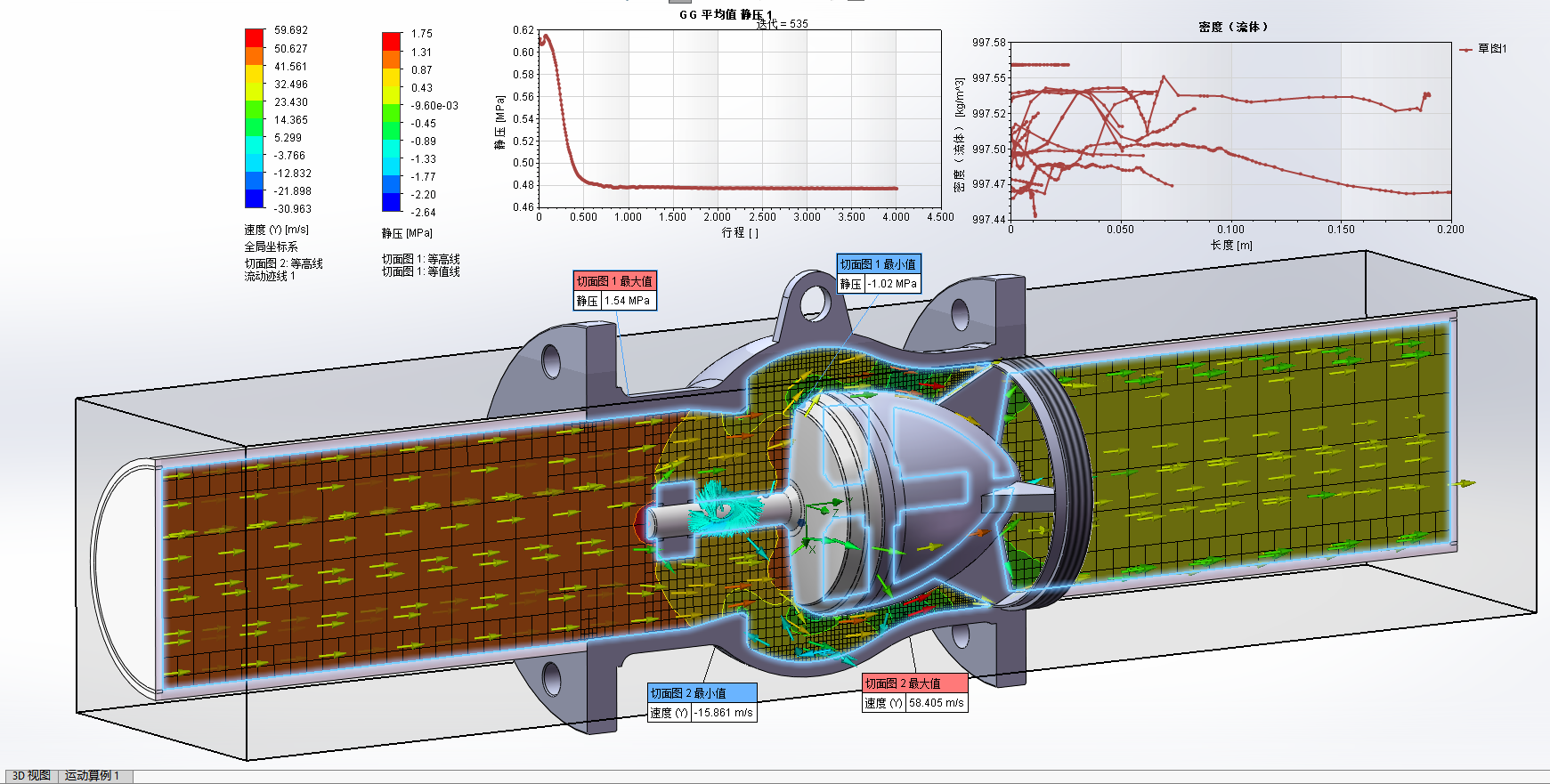Select the 切面图 2 最小值 callout header

tap(702, 693)
